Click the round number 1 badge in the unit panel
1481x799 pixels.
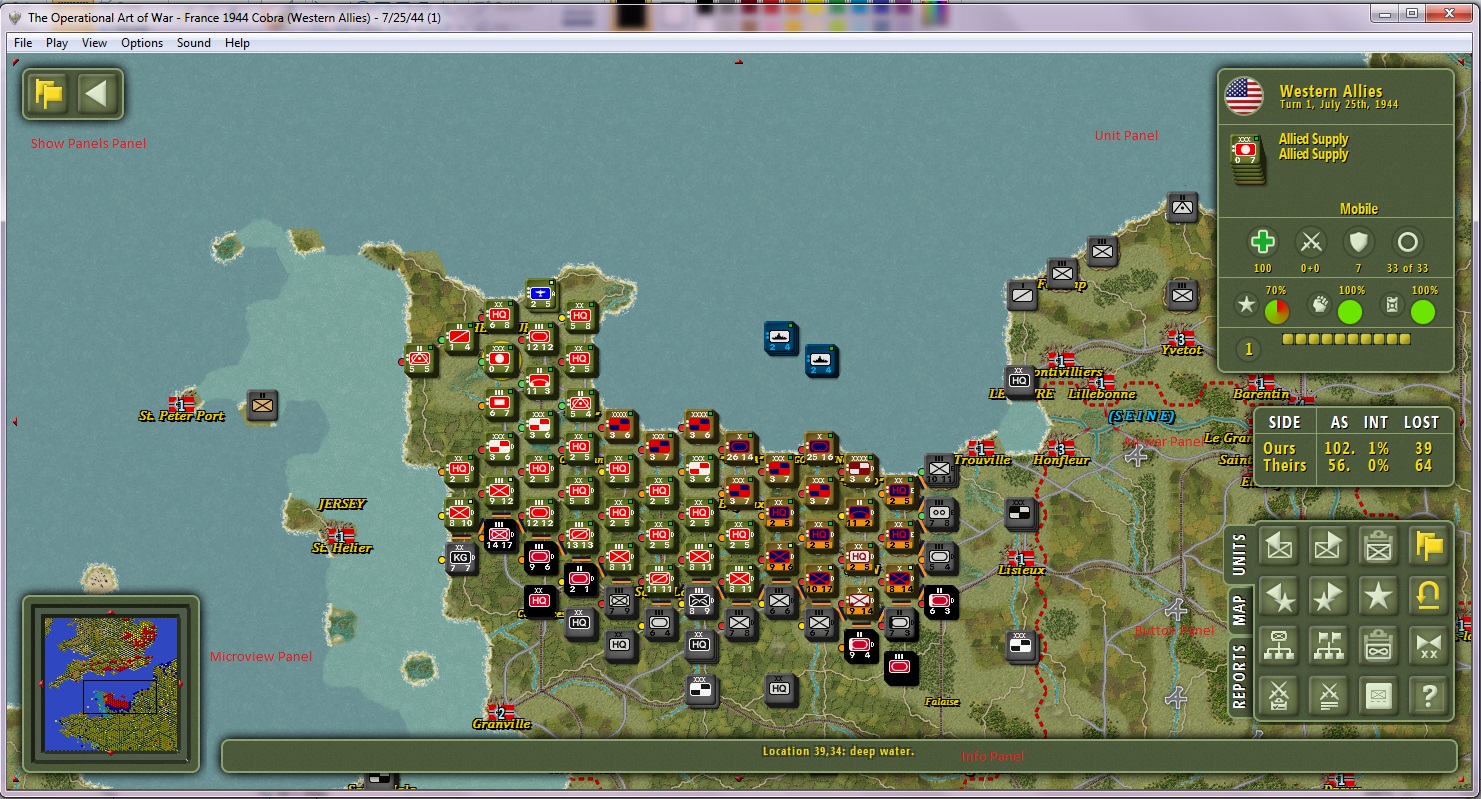(1248, 349)
